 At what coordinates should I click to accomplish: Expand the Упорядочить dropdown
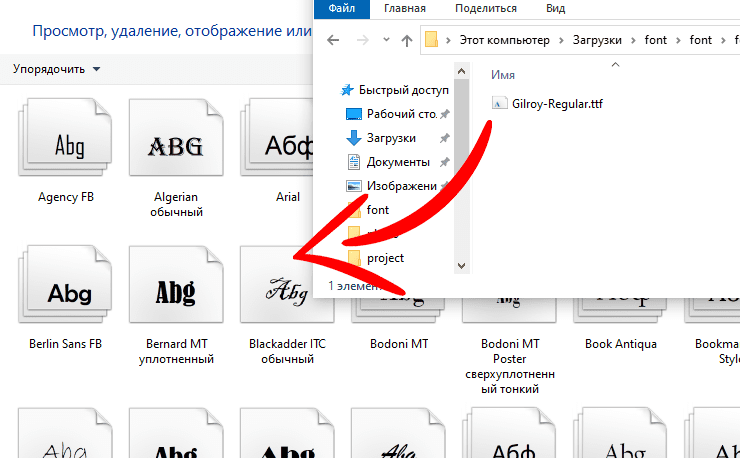pyautogui.click(x=56, y=69)
